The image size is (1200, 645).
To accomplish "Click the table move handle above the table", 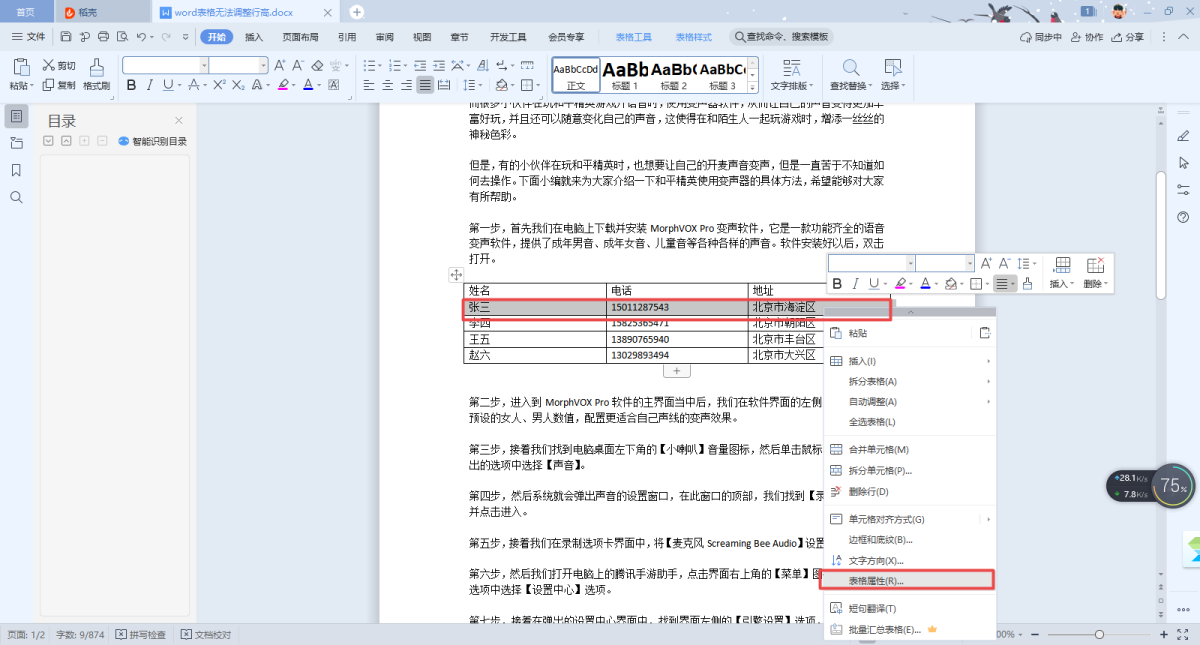I will pyautogui.click(x=456, y=274).
